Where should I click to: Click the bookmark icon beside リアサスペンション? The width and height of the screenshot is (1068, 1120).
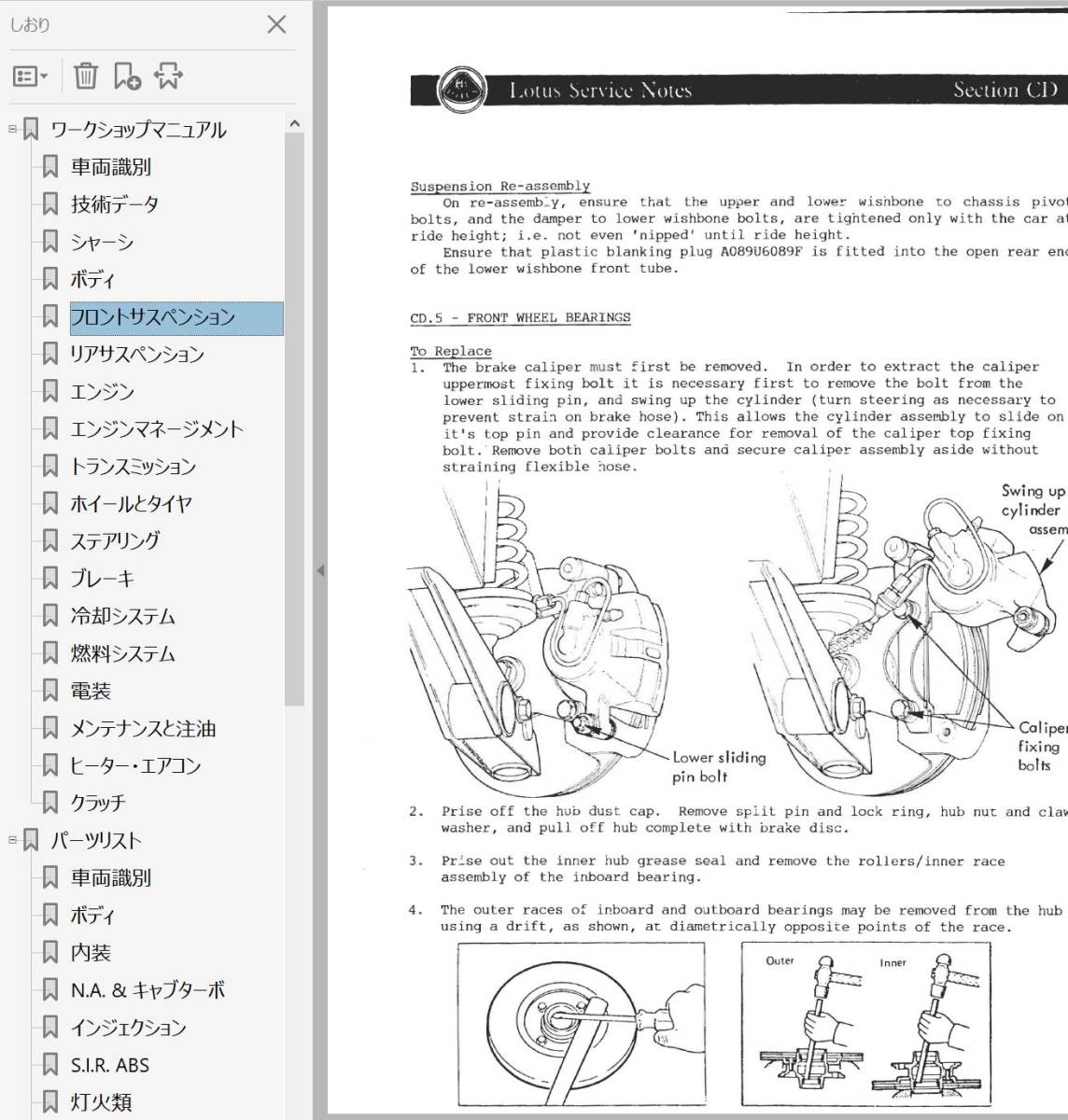tap(50, 354)
